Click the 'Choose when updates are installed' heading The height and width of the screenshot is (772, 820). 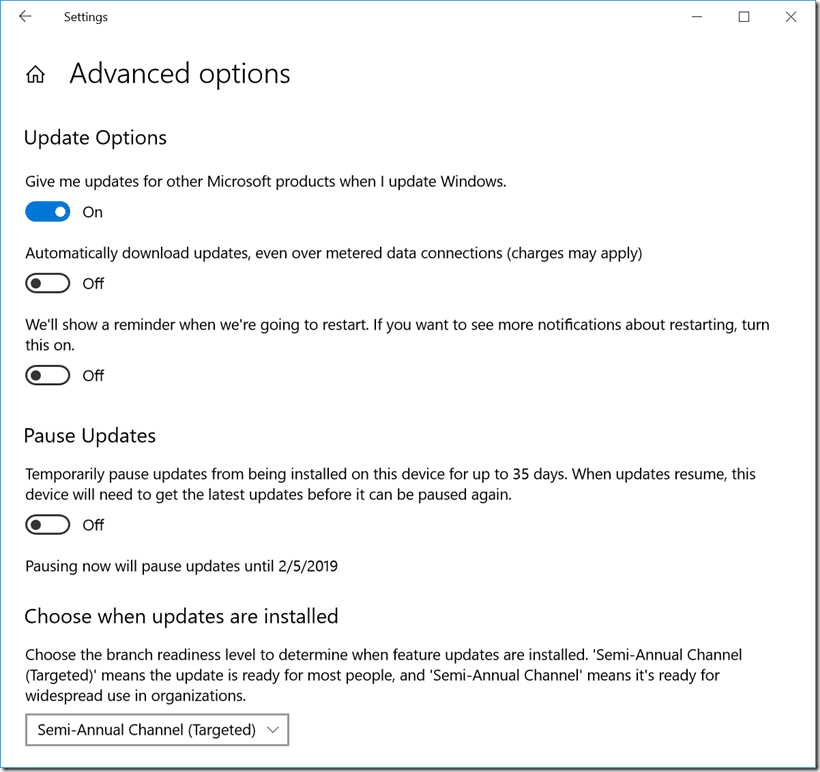[181, 616]
